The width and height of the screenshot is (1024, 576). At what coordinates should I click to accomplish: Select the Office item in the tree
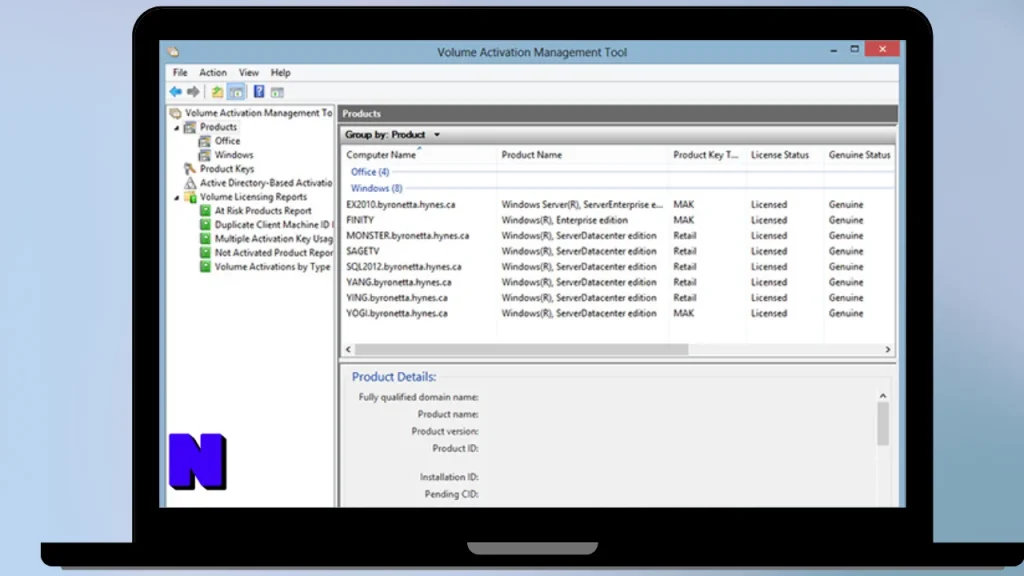tap(227, 141)
